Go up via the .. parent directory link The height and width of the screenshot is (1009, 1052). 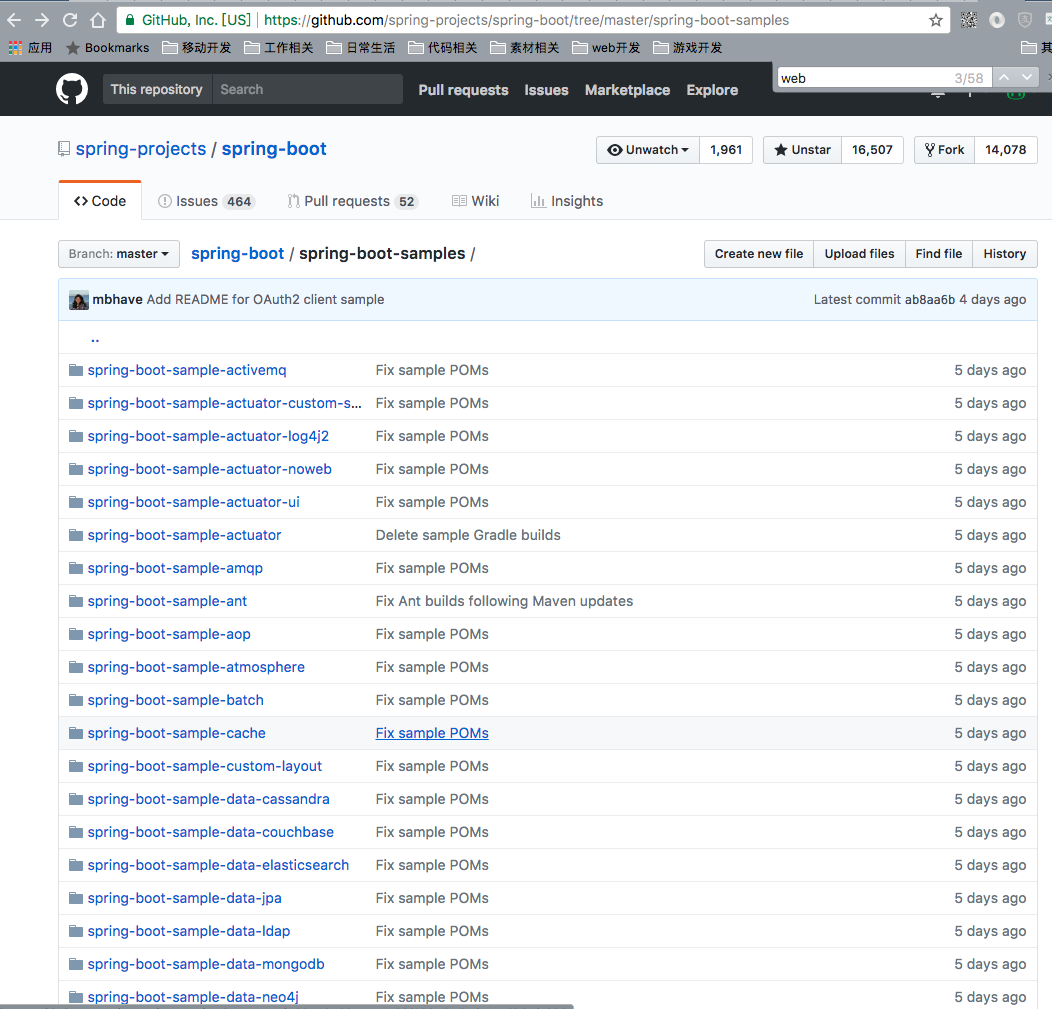point(95,339)
